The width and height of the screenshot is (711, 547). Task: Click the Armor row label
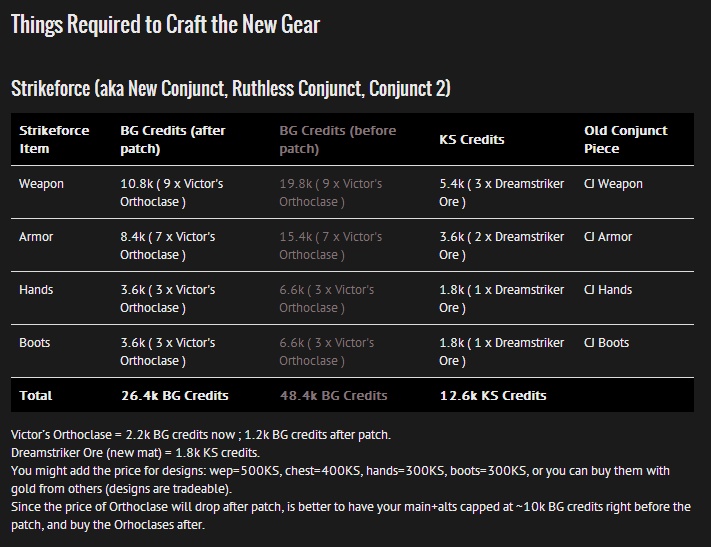pos(36,237)
